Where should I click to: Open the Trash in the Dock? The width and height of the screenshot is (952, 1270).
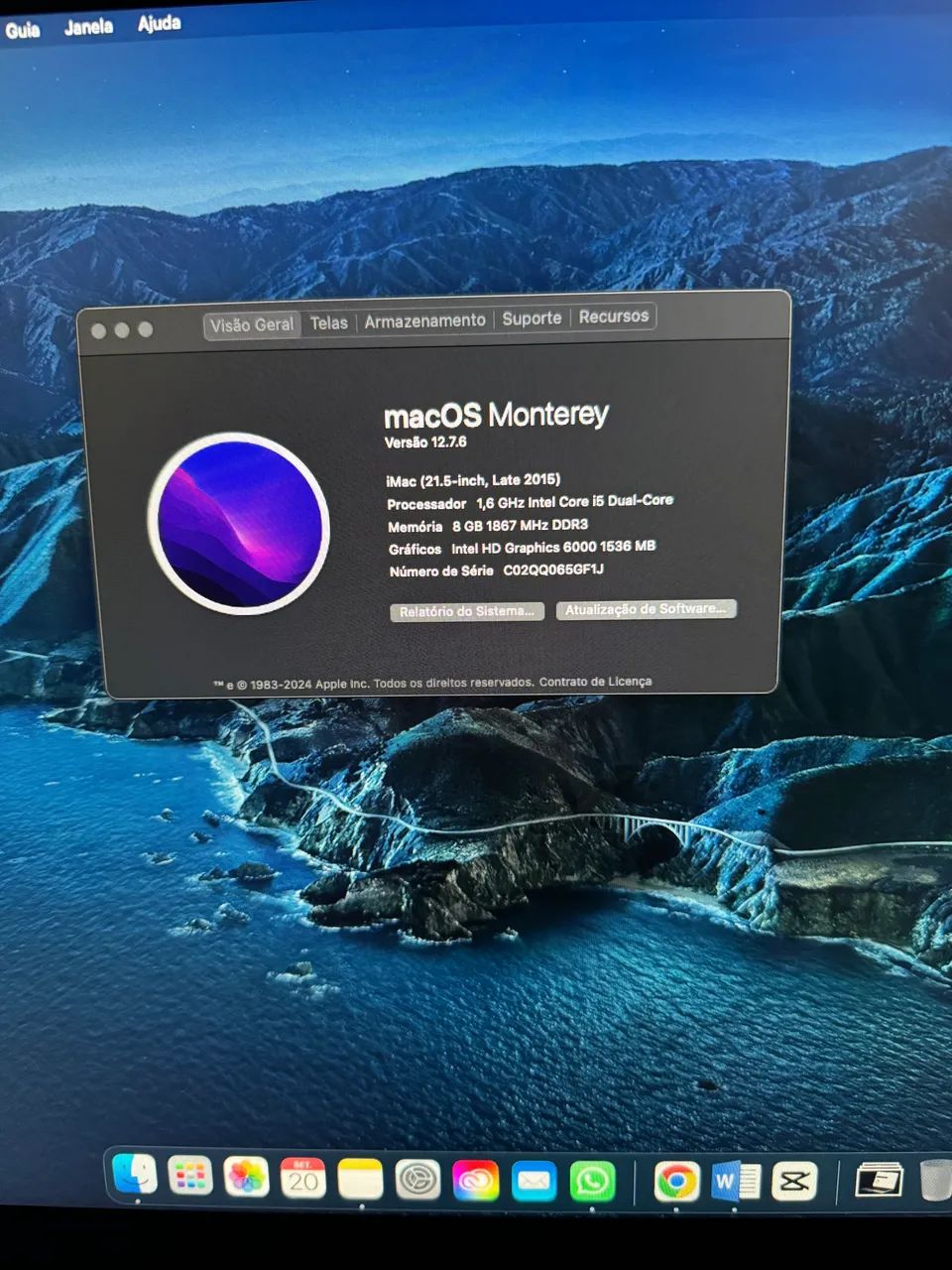(x=936, y=1181)
